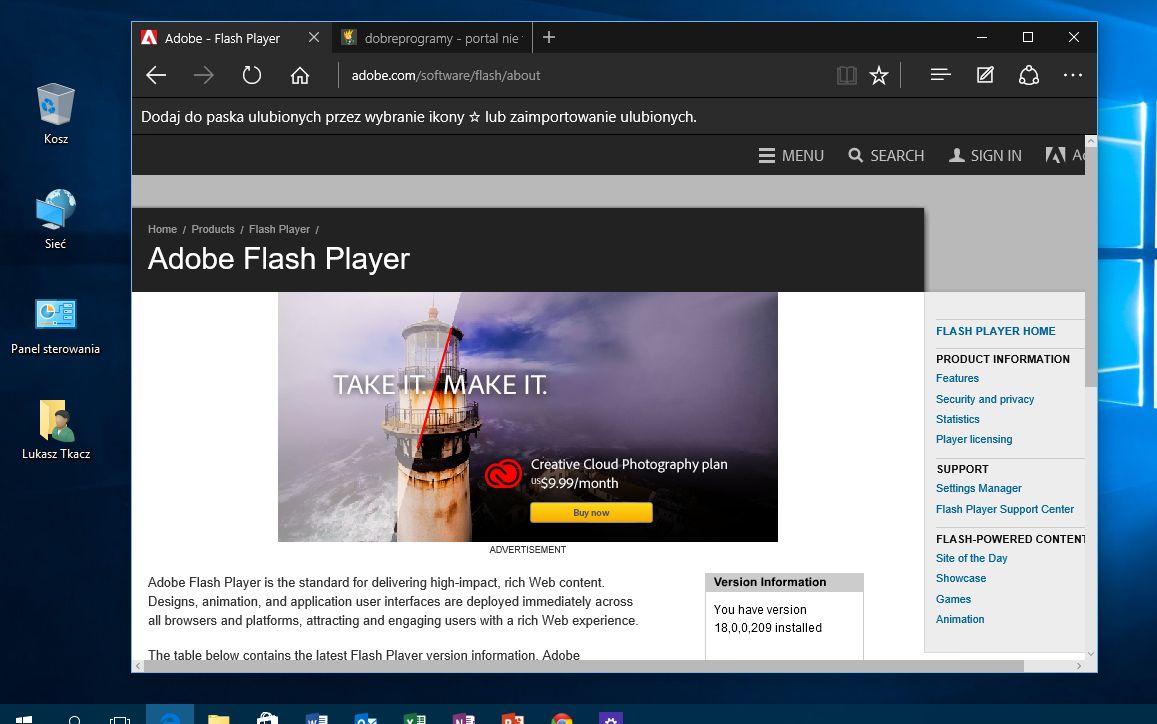Open the Showcase sidebar link
The width and height of the screenshot is (1157, 724).
click(961, 579)
